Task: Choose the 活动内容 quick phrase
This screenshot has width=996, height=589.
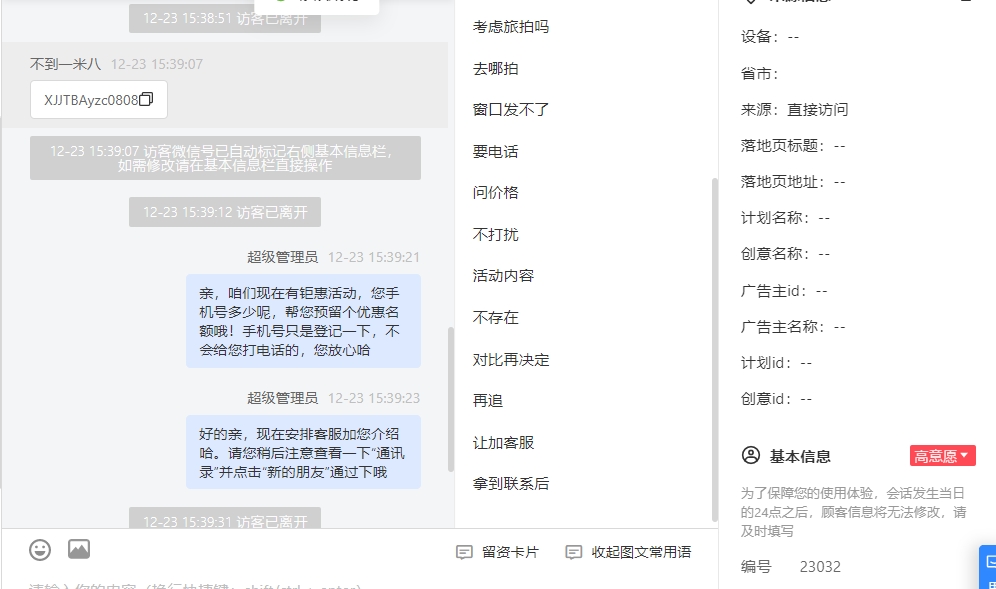Action: 503,276
